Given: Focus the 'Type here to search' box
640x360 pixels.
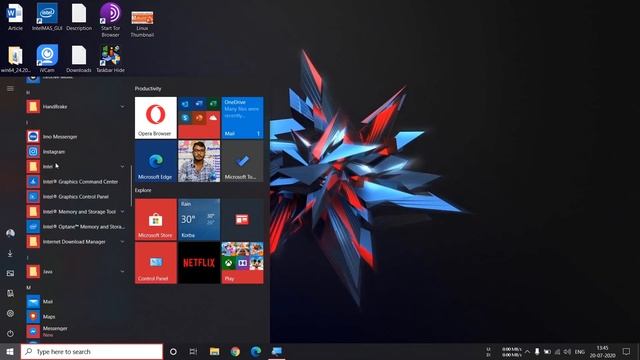Looking at the screenshot, I should [x=92, y=351].
